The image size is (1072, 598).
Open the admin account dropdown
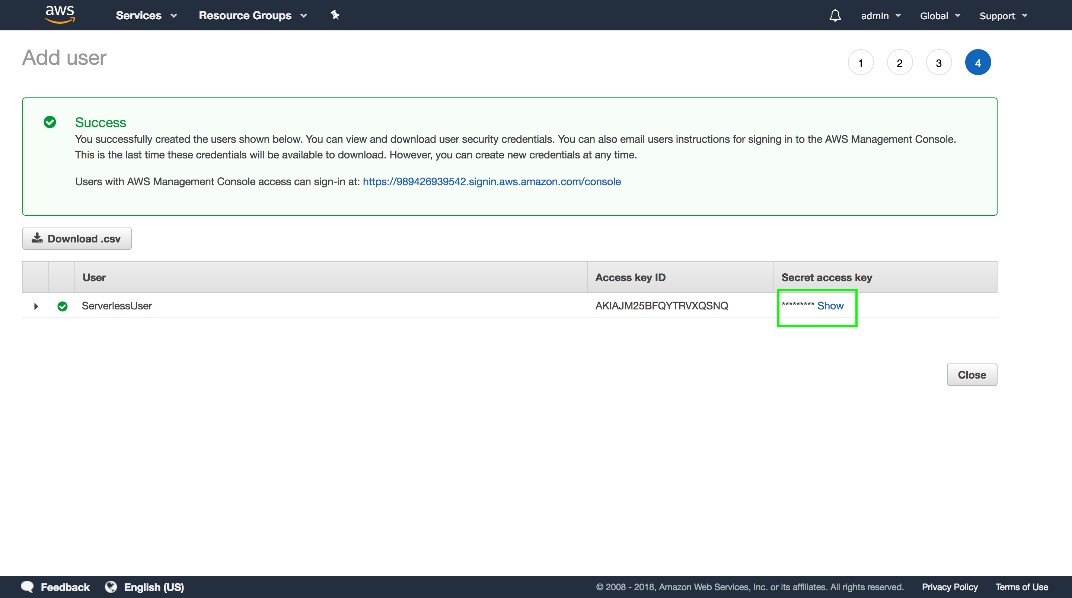pyautogui.click(x=880, y=16)
